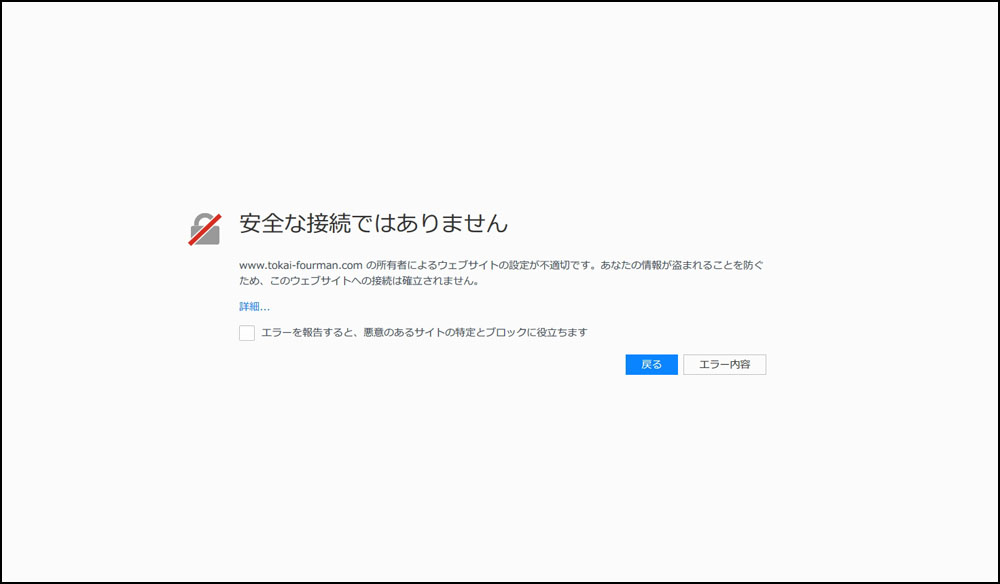The width and height of the screenshot is (1000, 584).
Task: Click the エラーを報告すると label text
Action: pyautogui.click(x=424, y=332)
